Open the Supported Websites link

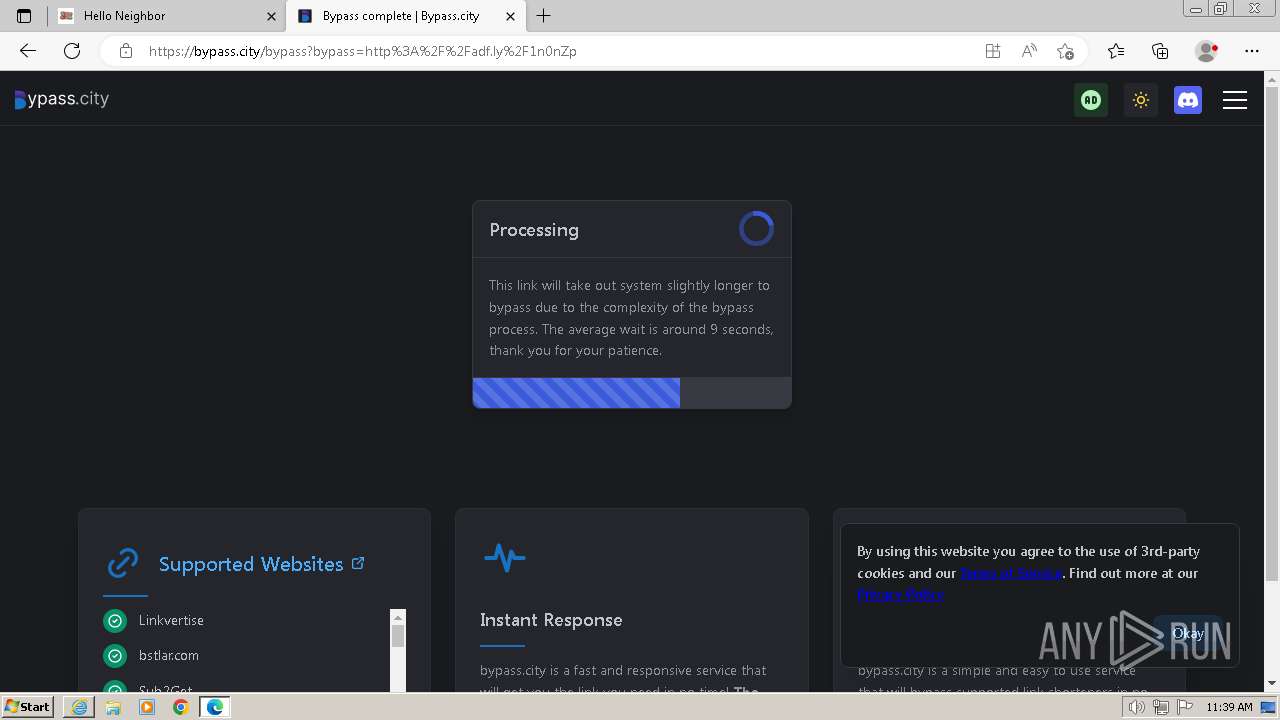click(x=251, y=564)
